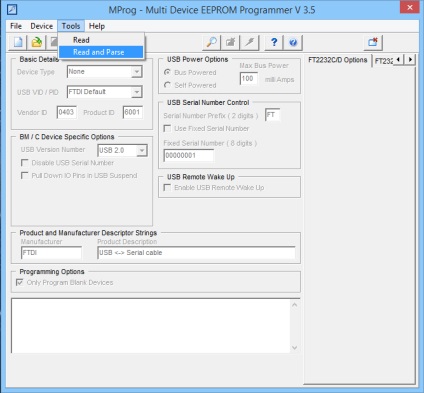Click the Fixed Serial Number field
The image size is (424, 393).
(x=189, y=156)
